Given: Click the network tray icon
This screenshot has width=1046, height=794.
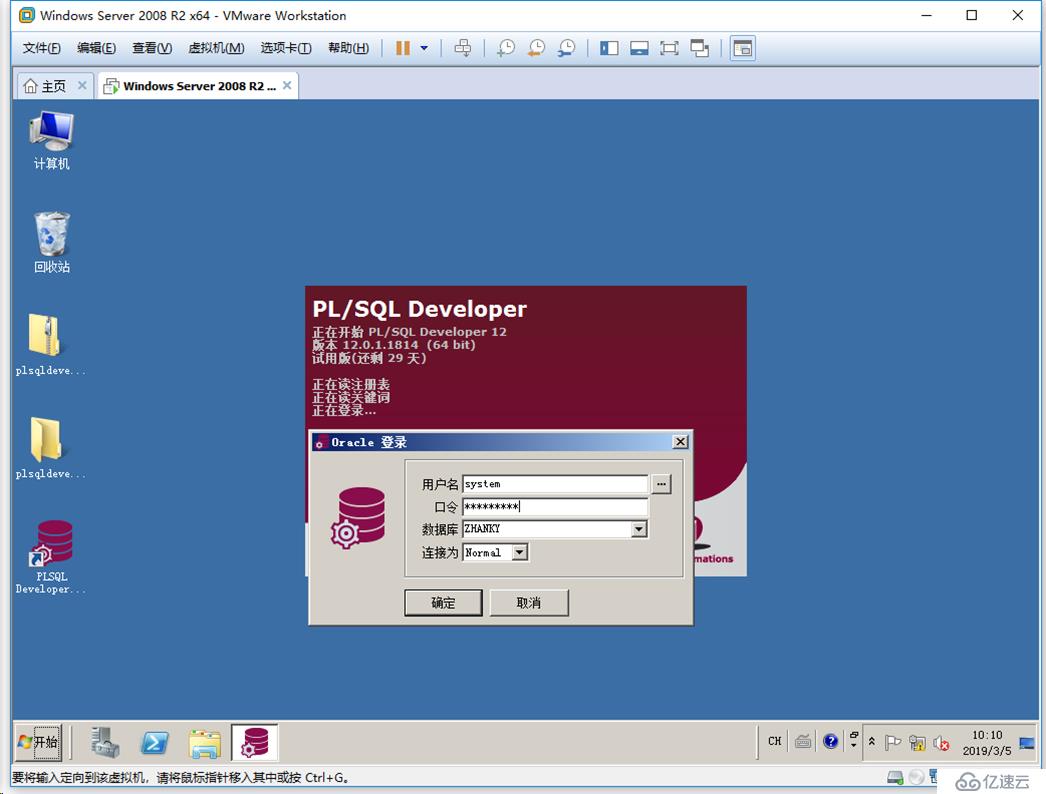Looking at the screenshot, I should pos(917,743).
